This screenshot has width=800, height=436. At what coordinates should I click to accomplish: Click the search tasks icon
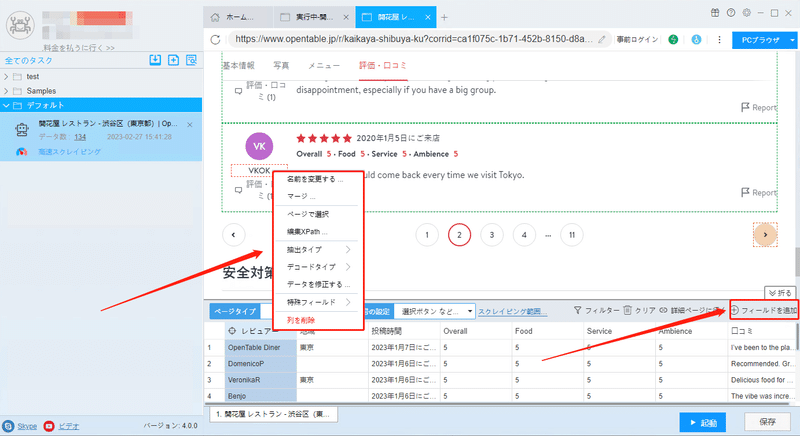coord(191,60)
